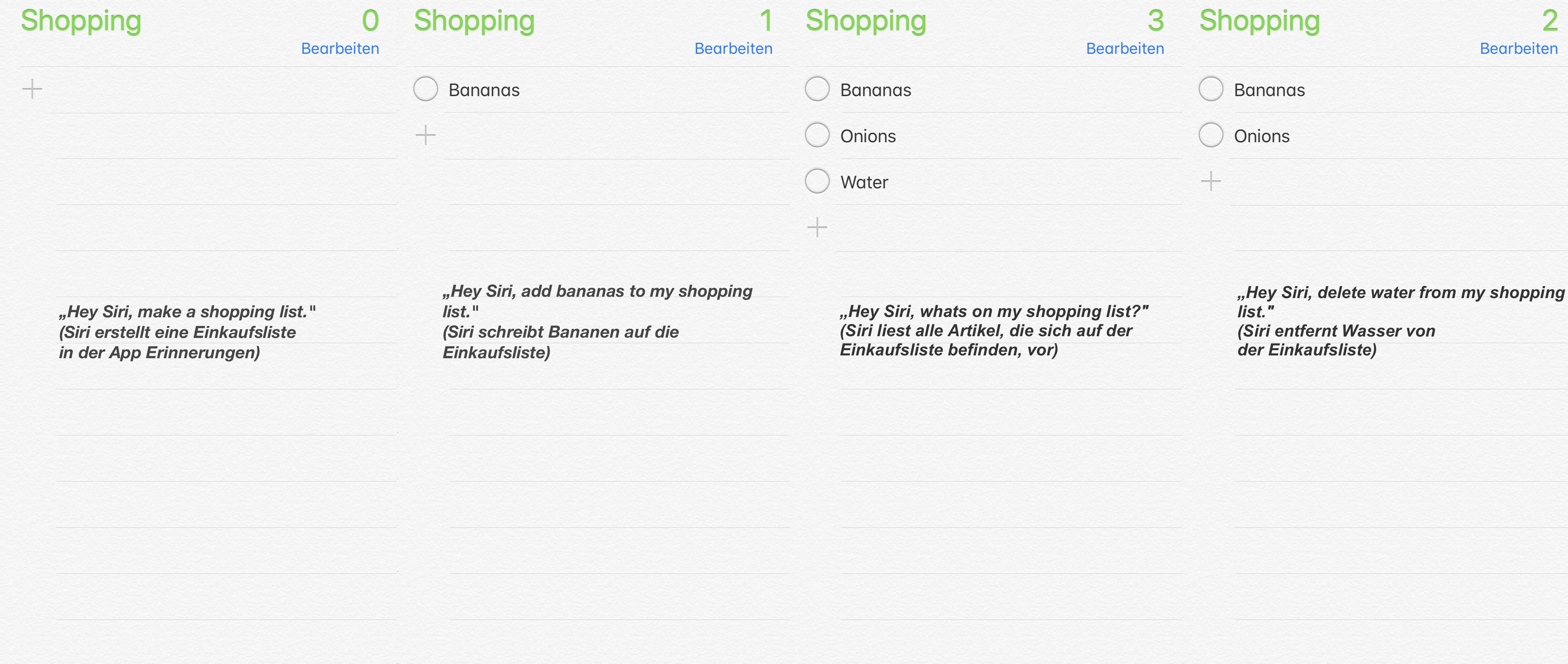1568x664 pixels.
Task: Mark Onions complete in the three-item list
Action: tap(817, 135)
